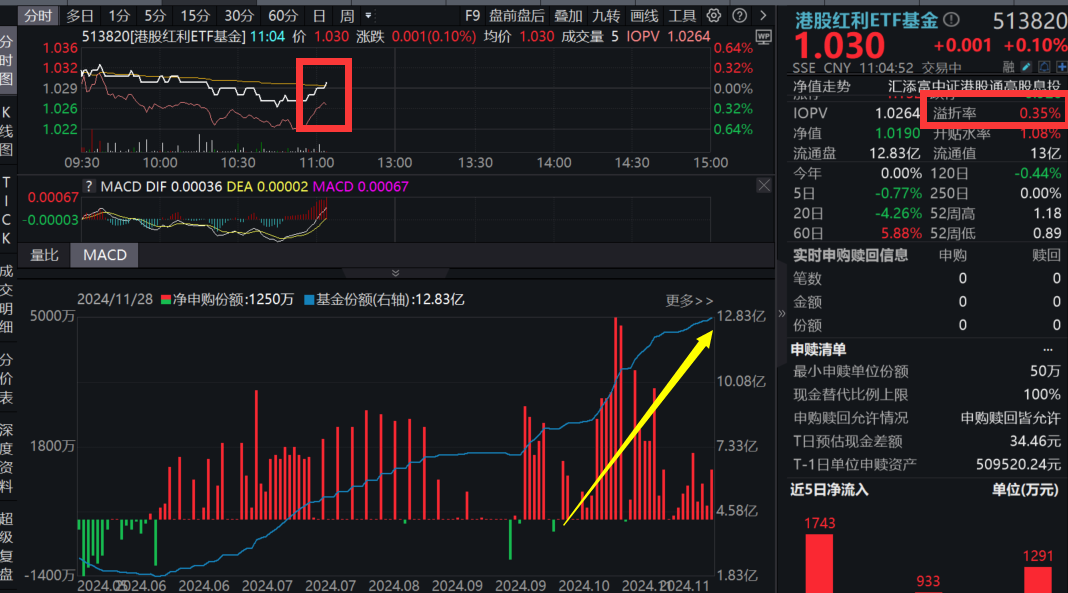The image size is (1068, 593).
Task: Switch to 分时 chart tab
Action: click(x=37, y=15)
